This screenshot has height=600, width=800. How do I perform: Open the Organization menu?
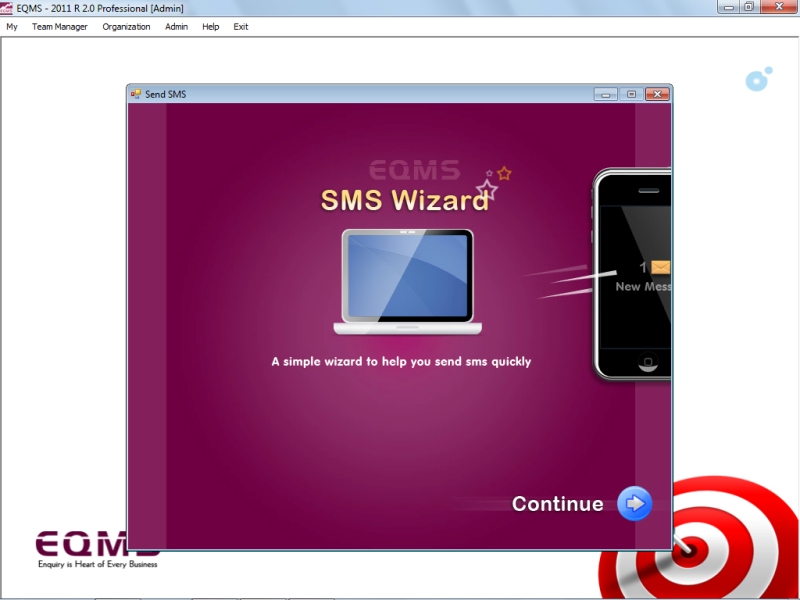coord(126,27)
